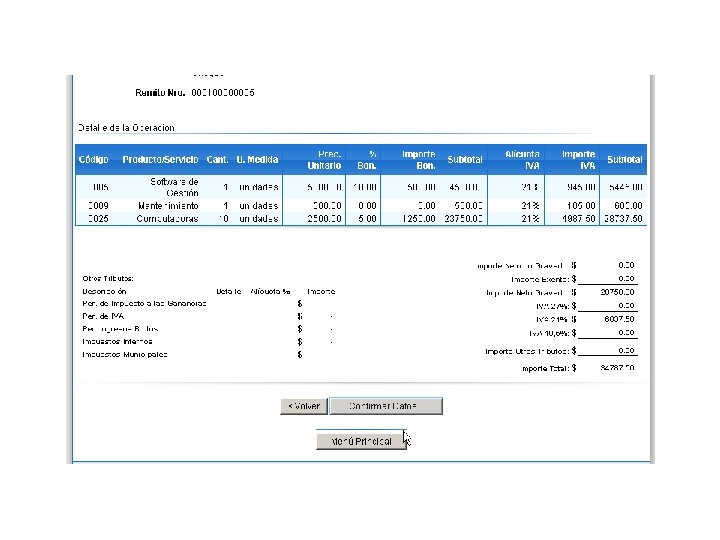Click the Per. de IVA row label

[x=103, y=316]
